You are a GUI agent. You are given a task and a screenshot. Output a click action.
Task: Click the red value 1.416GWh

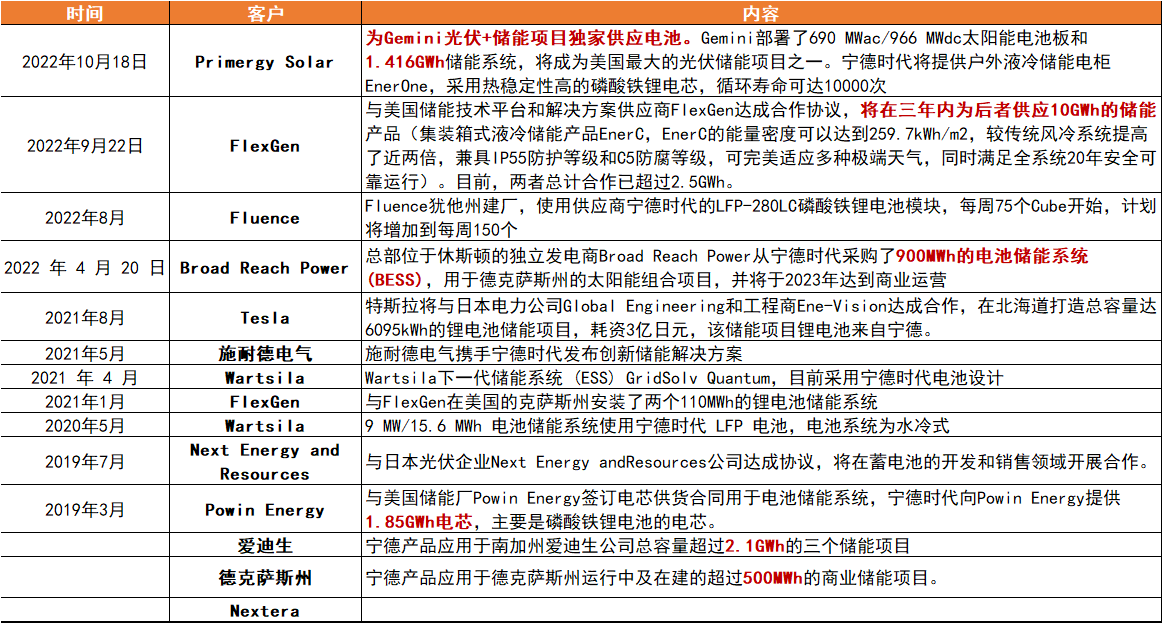point(405,62)
